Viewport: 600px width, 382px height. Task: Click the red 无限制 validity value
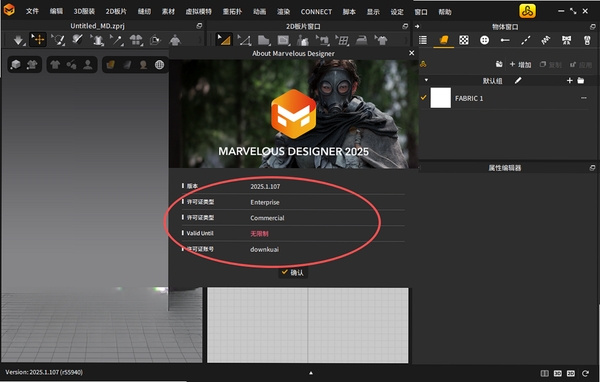click(259, 233)
